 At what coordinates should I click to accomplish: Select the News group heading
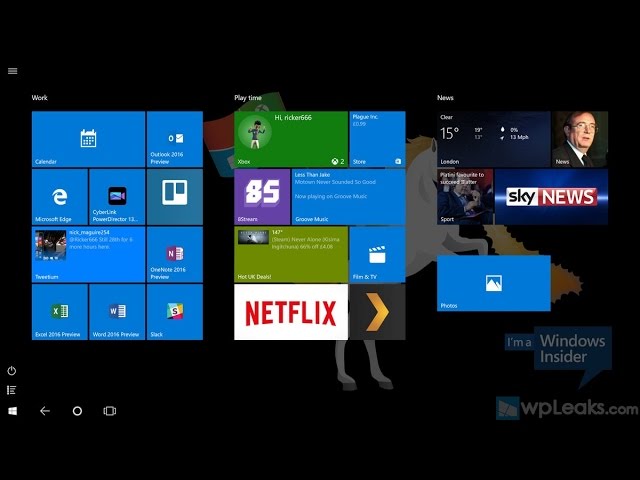[x=445, y=98]
